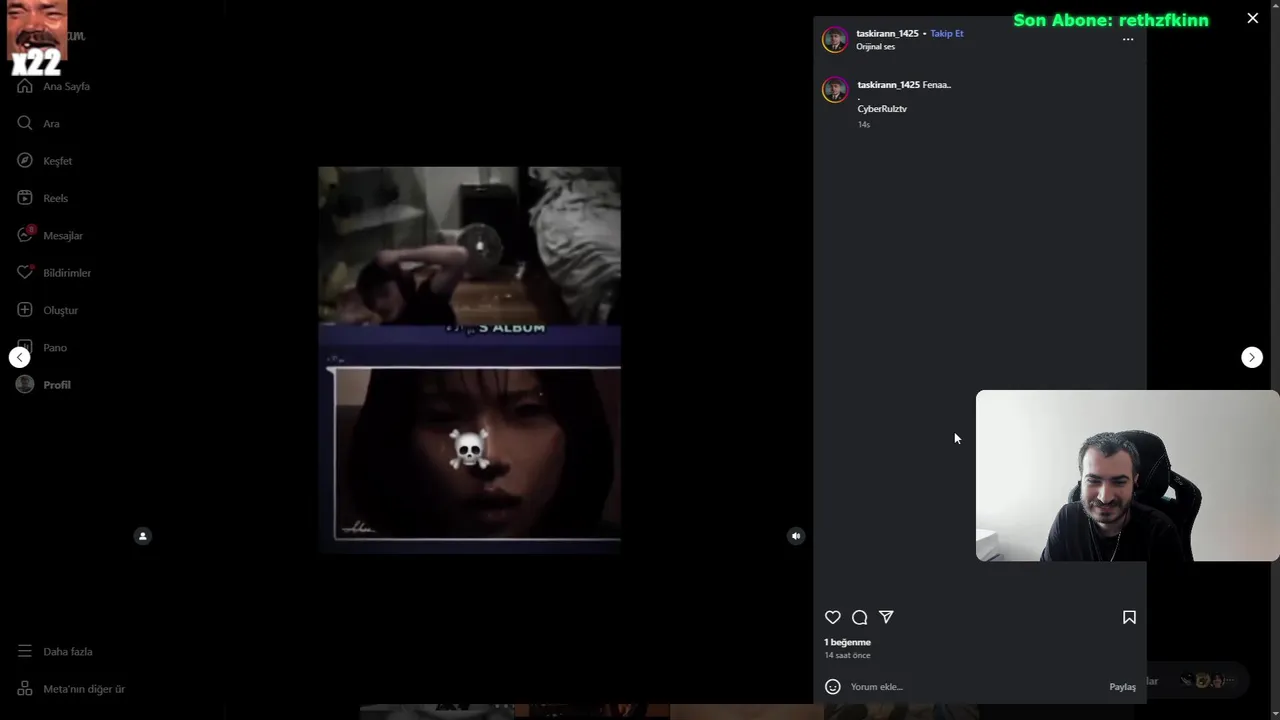Viewport: 1280px width, 720px height.
Task: Click 14 saat önce timestamp
Action: click(847, 655)
